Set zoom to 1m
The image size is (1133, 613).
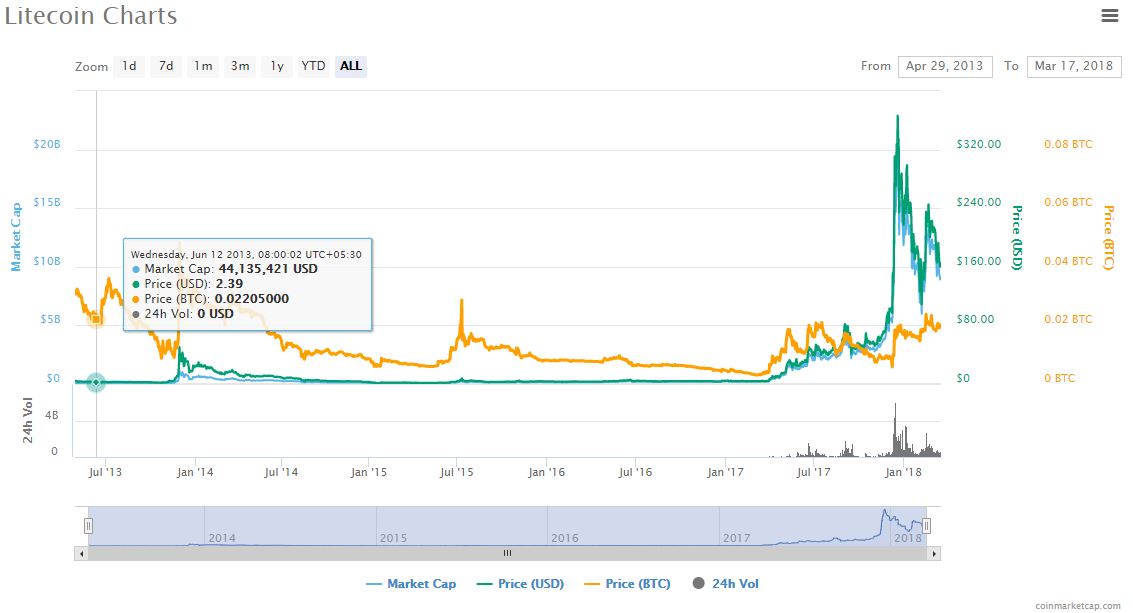click(x=203, y=66)
